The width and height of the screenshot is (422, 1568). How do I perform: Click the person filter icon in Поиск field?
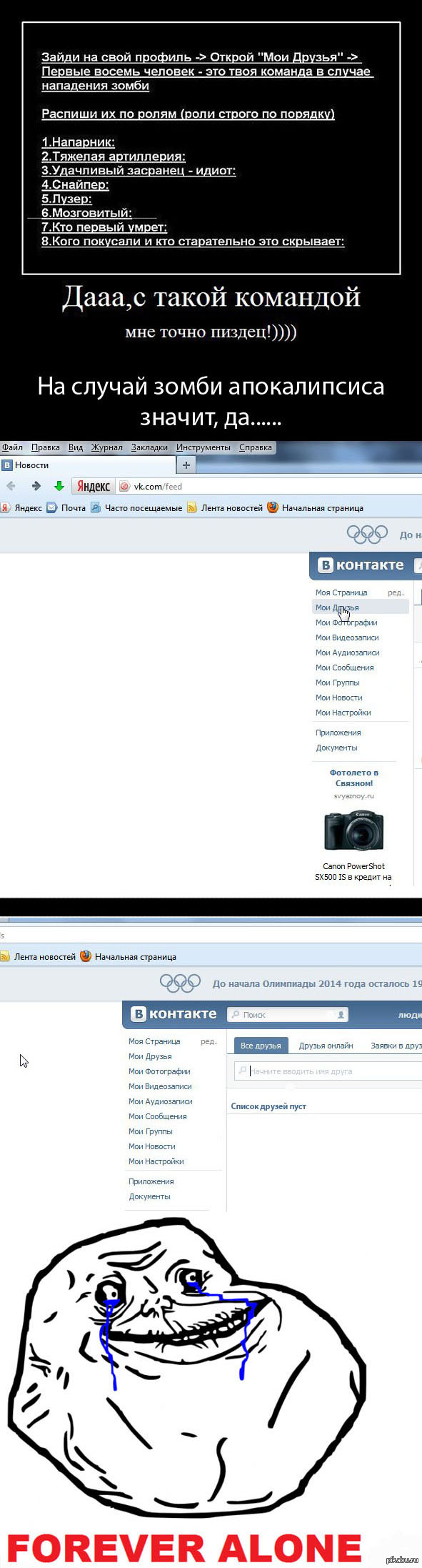pos(341,1014)
